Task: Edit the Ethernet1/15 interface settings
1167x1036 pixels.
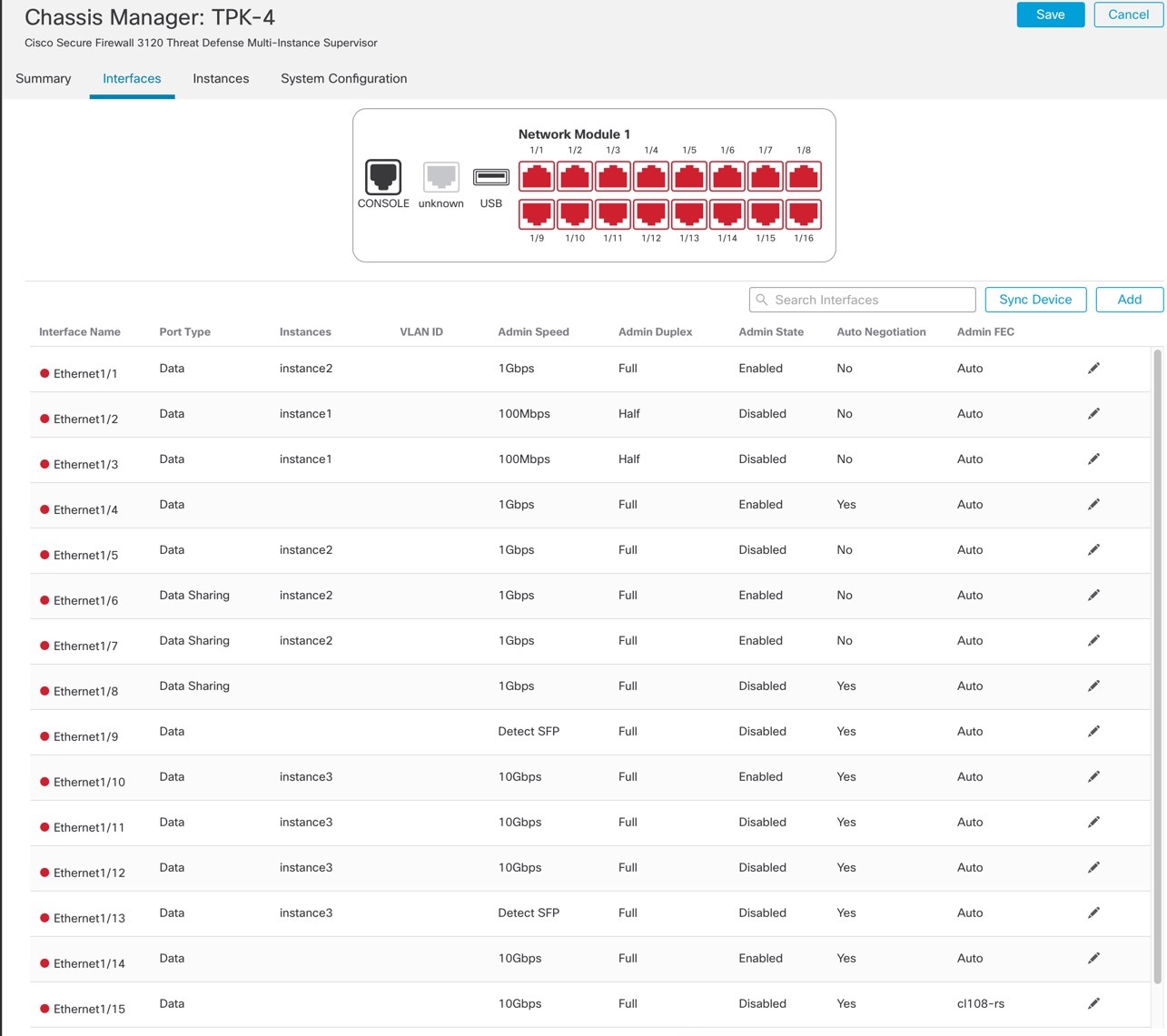Action: [1093, 1003]
